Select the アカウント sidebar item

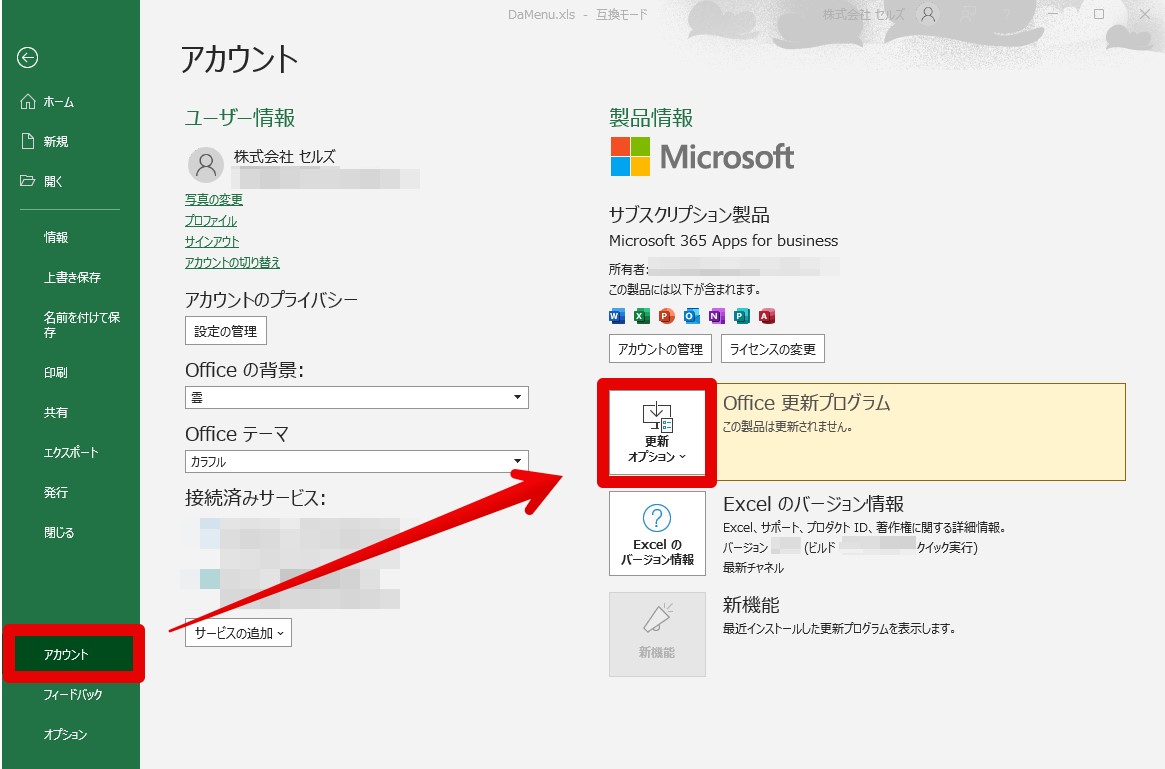(x=74, y=654)
